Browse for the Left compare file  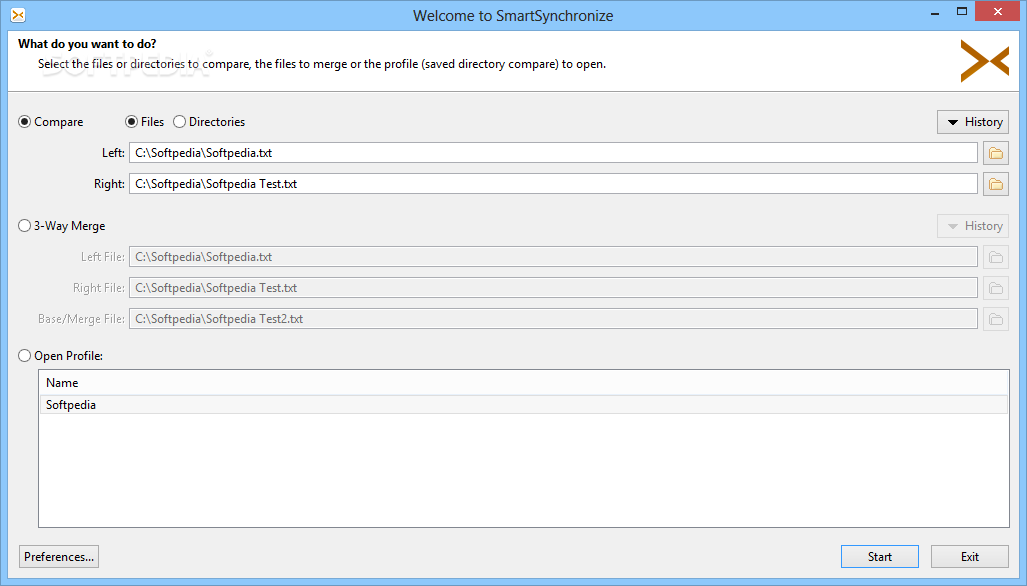[996, 153]
